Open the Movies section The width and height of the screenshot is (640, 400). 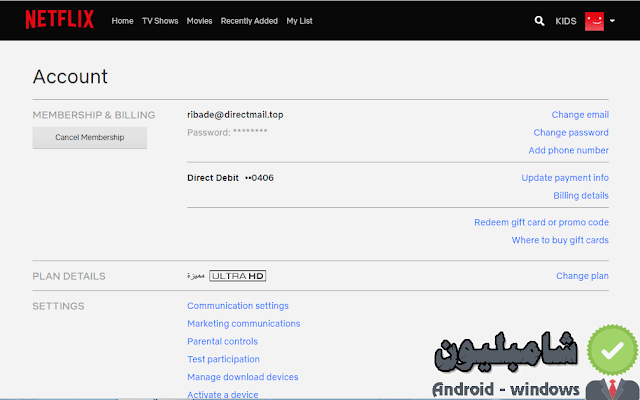[x=199, y=21]
